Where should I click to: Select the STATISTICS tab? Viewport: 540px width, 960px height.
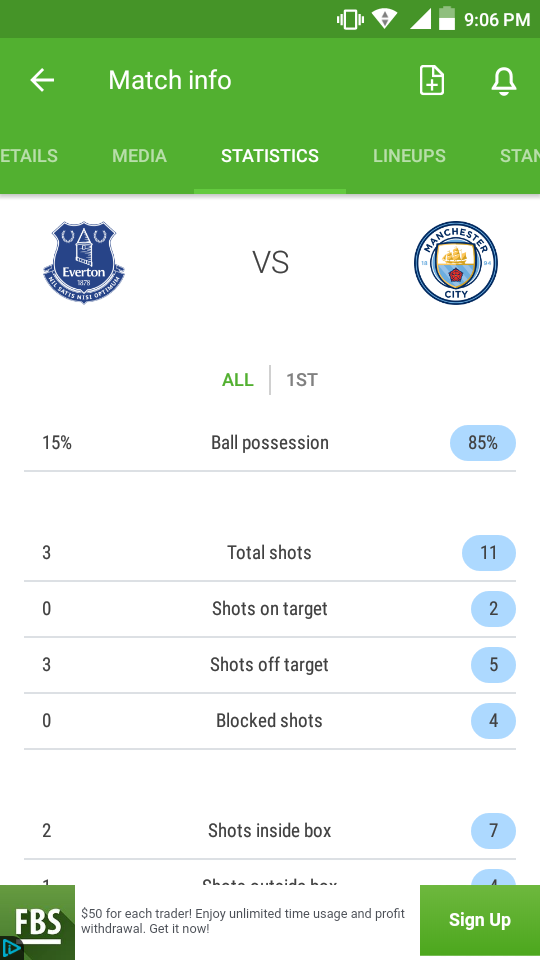[270, 156]
